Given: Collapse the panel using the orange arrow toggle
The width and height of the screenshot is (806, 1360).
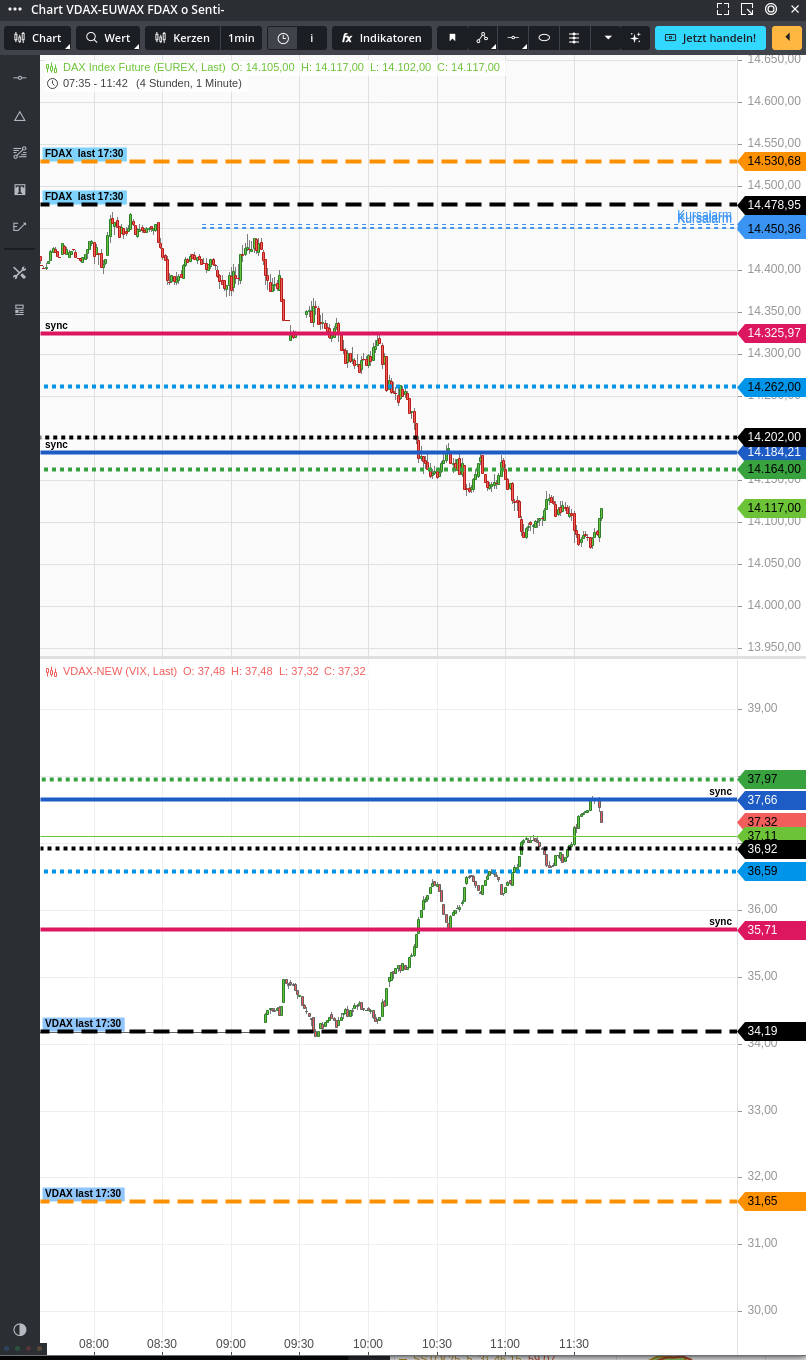Looking at the screenshot, I should pos(787,37).
